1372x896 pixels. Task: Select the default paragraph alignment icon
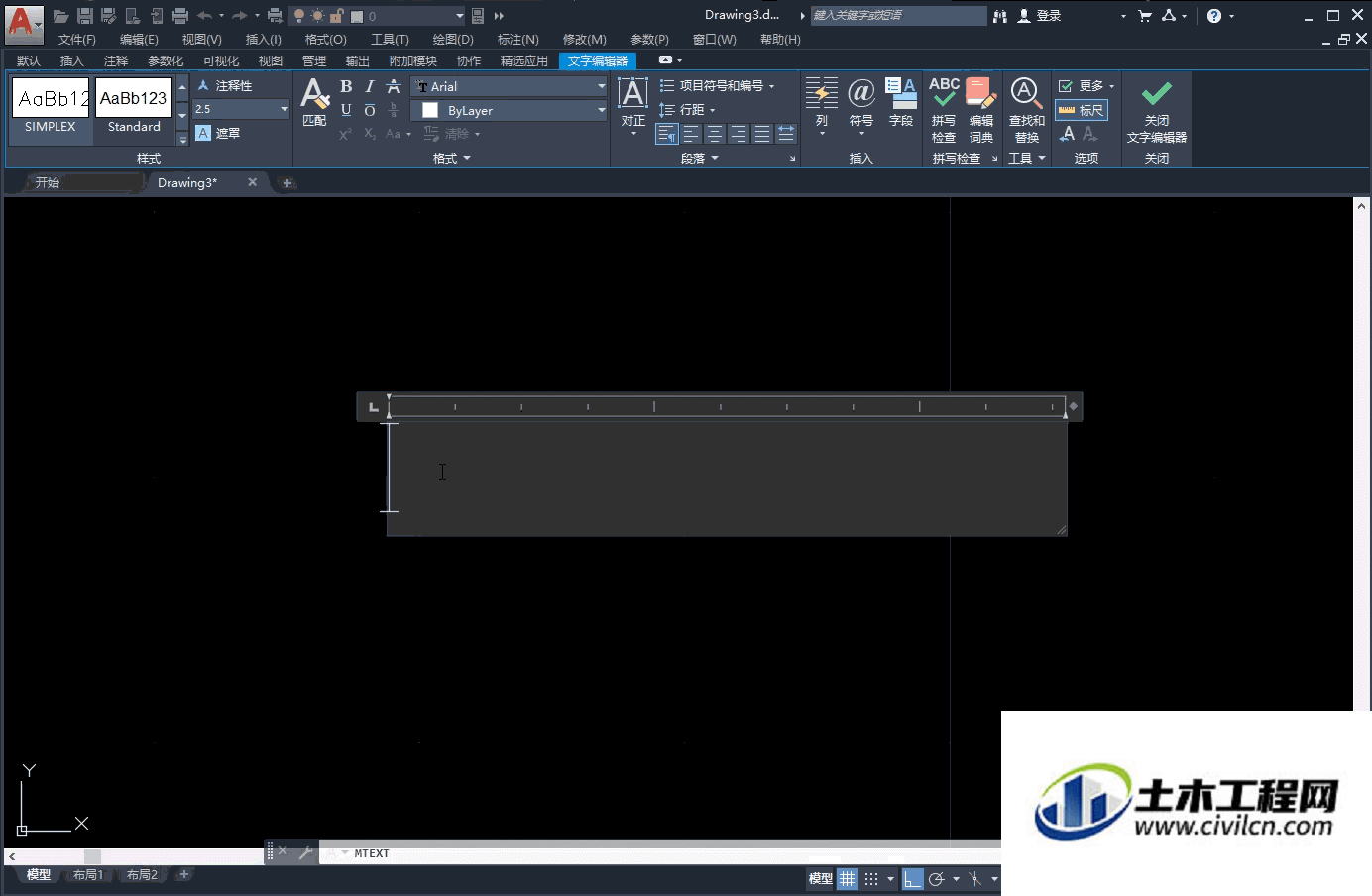coord(667,134)
